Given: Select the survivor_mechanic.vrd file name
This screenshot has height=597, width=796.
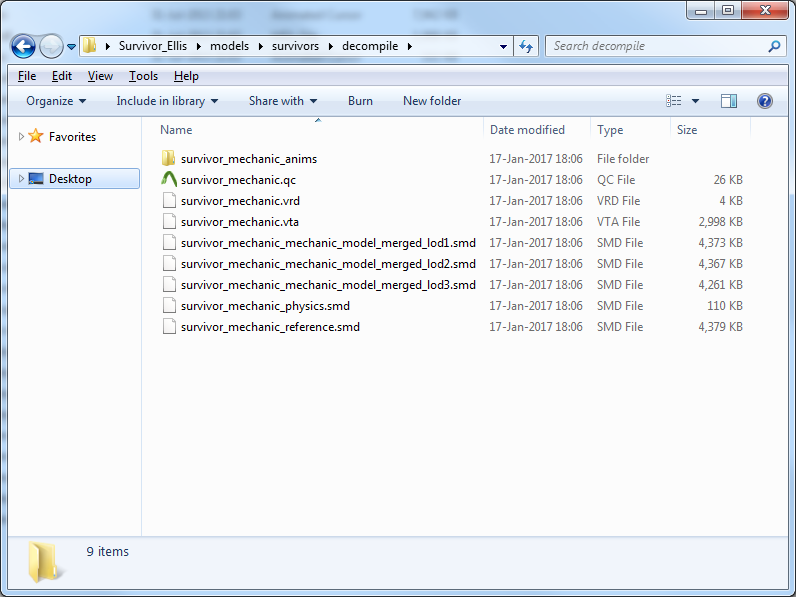Looking at the screenshot, I should click(240, 201).
